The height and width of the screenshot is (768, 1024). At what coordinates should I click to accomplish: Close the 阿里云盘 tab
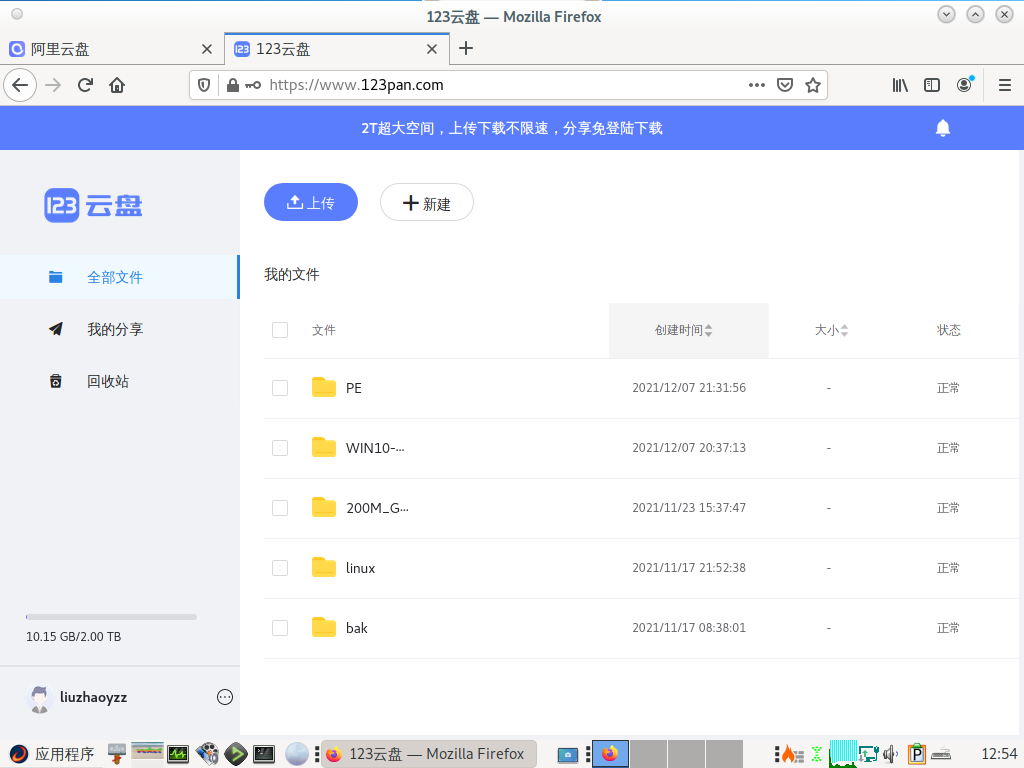point(207,49)
